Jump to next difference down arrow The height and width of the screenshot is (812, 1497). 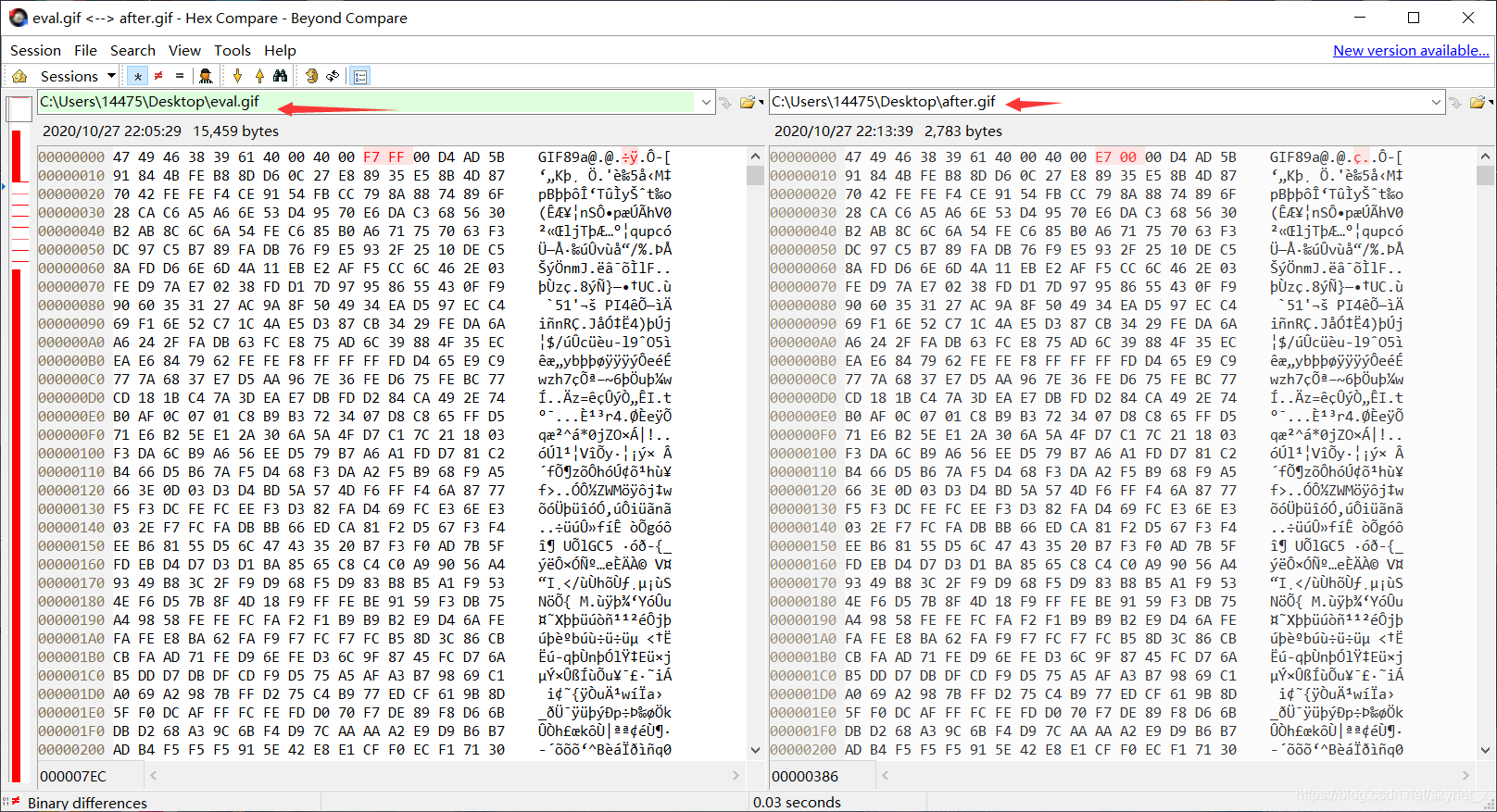click(237, 76)
